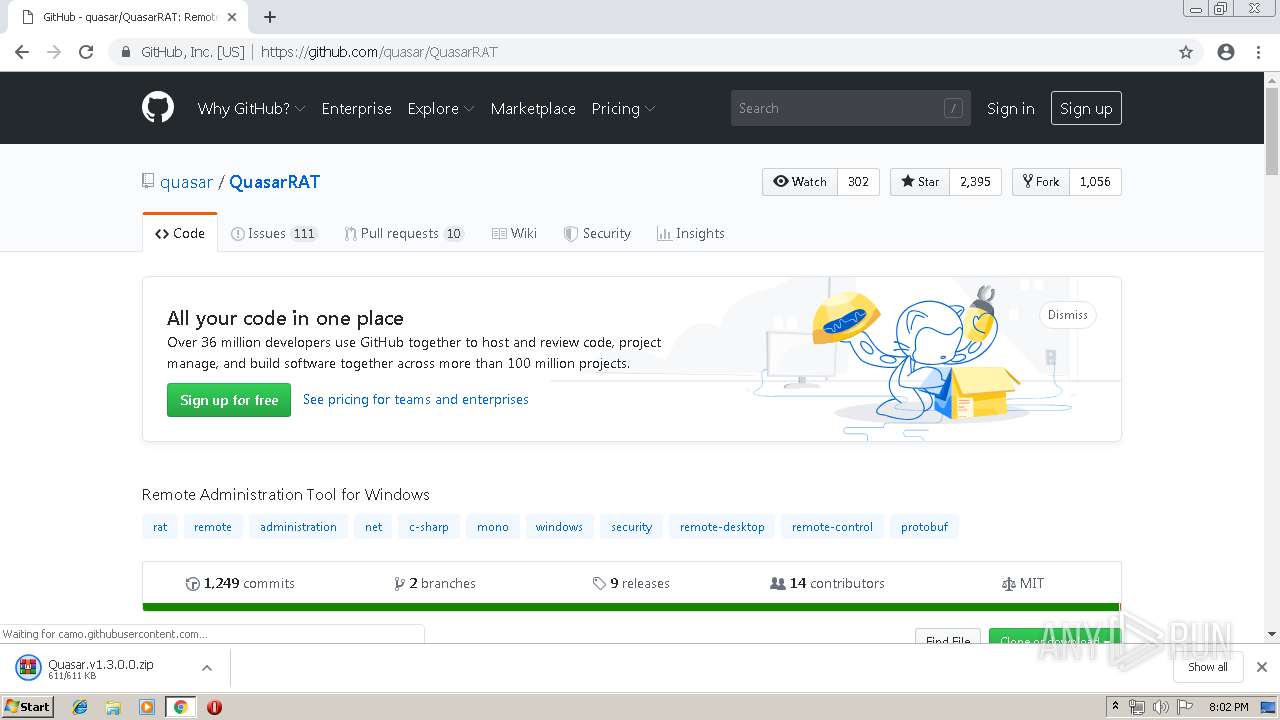Click the browser address bar URL
The width and height of the screenshot is (1280, 720).
[x=379, y=52]
